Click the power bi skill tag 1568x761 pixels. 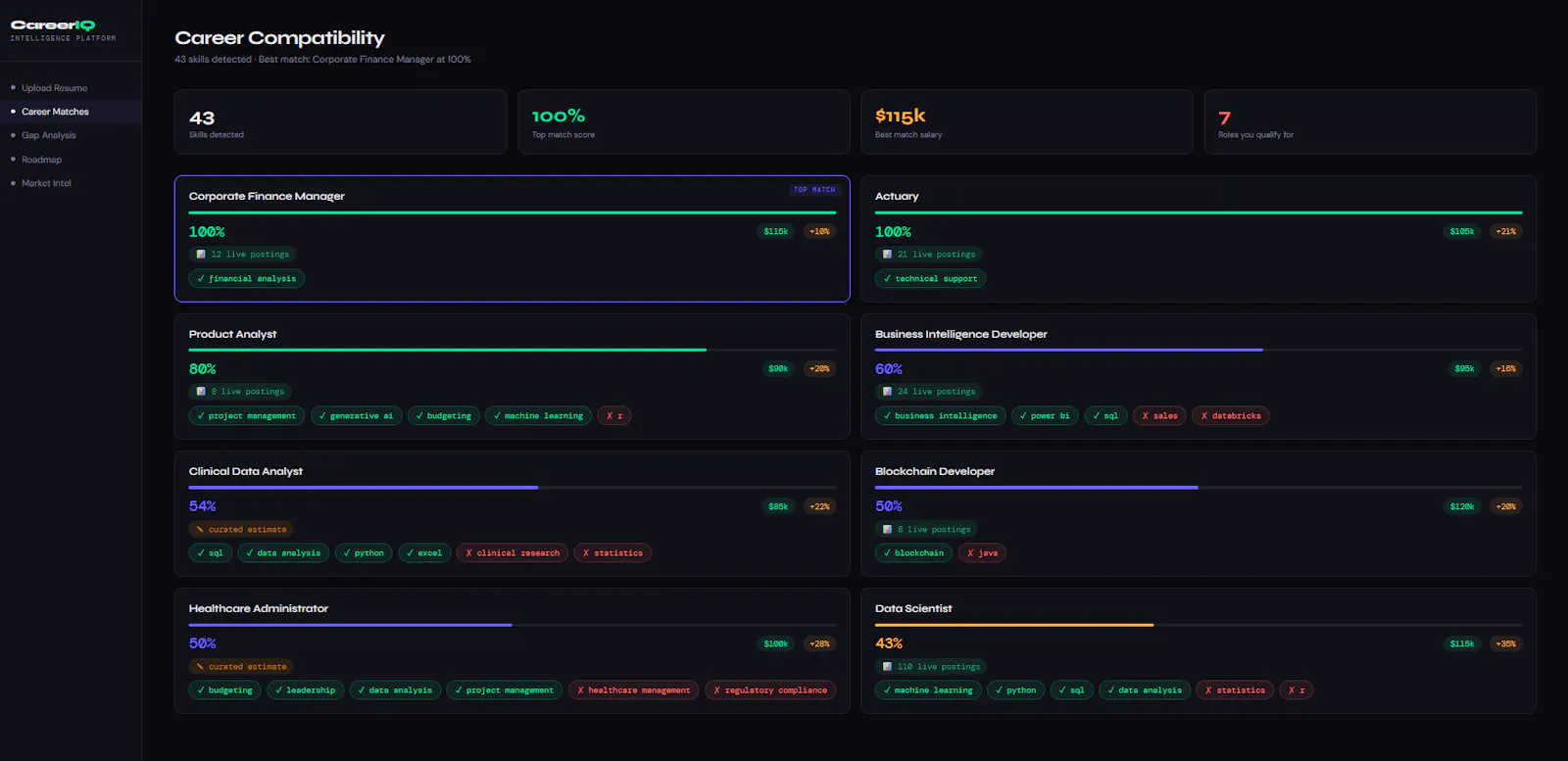(x=1045, y=416)
